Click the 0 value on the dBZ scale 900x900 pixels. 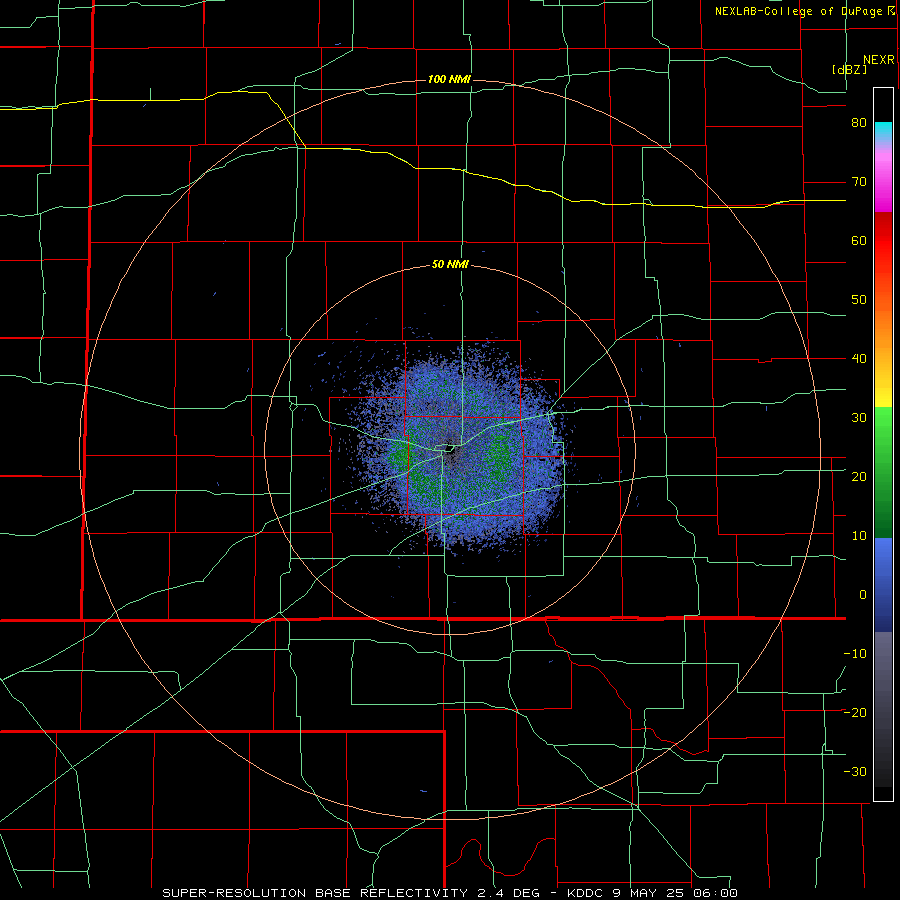click(863, 595)
